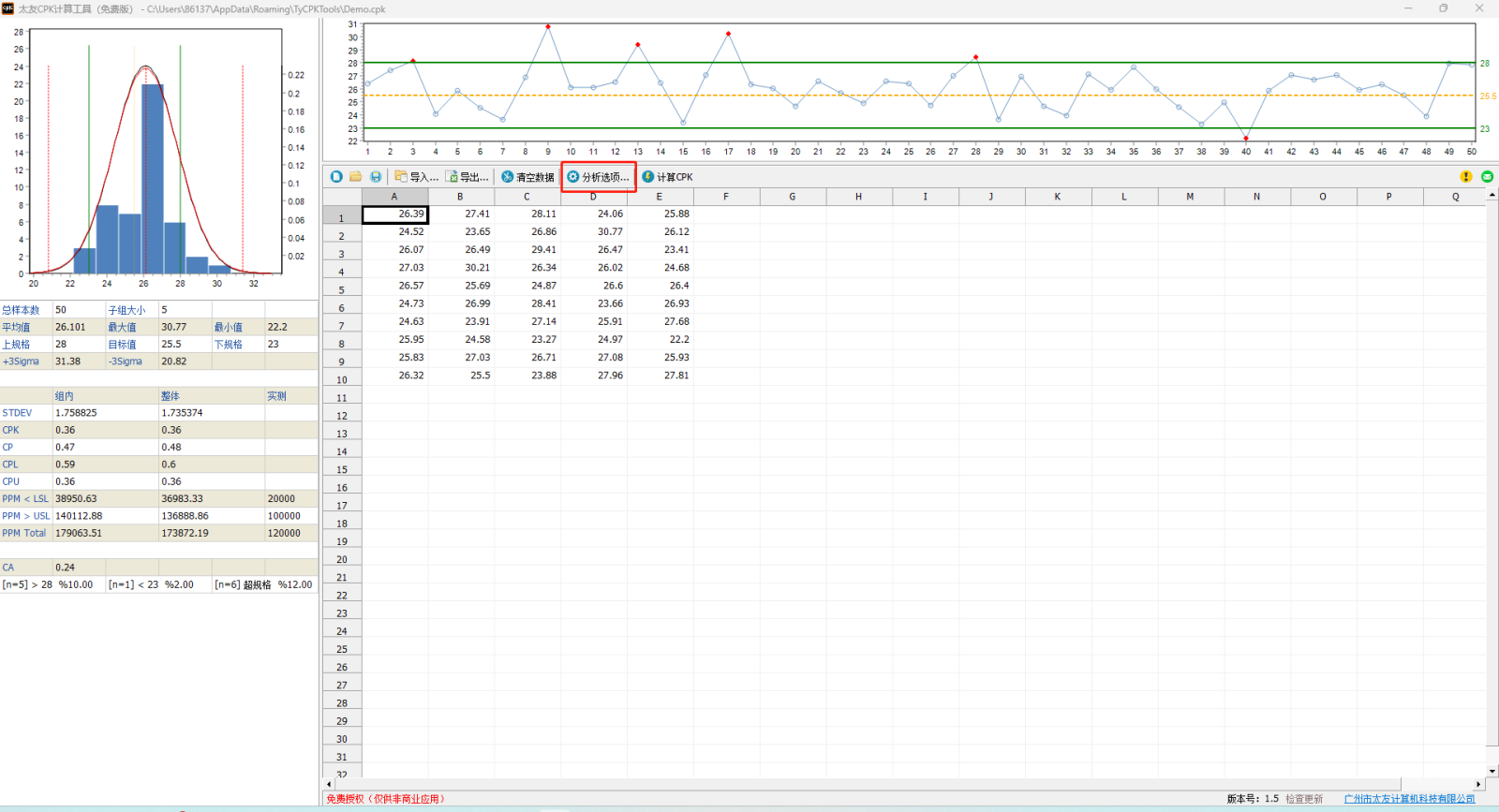Click the app logo in the title bar

pyautogui.click(x=7, y=8)
